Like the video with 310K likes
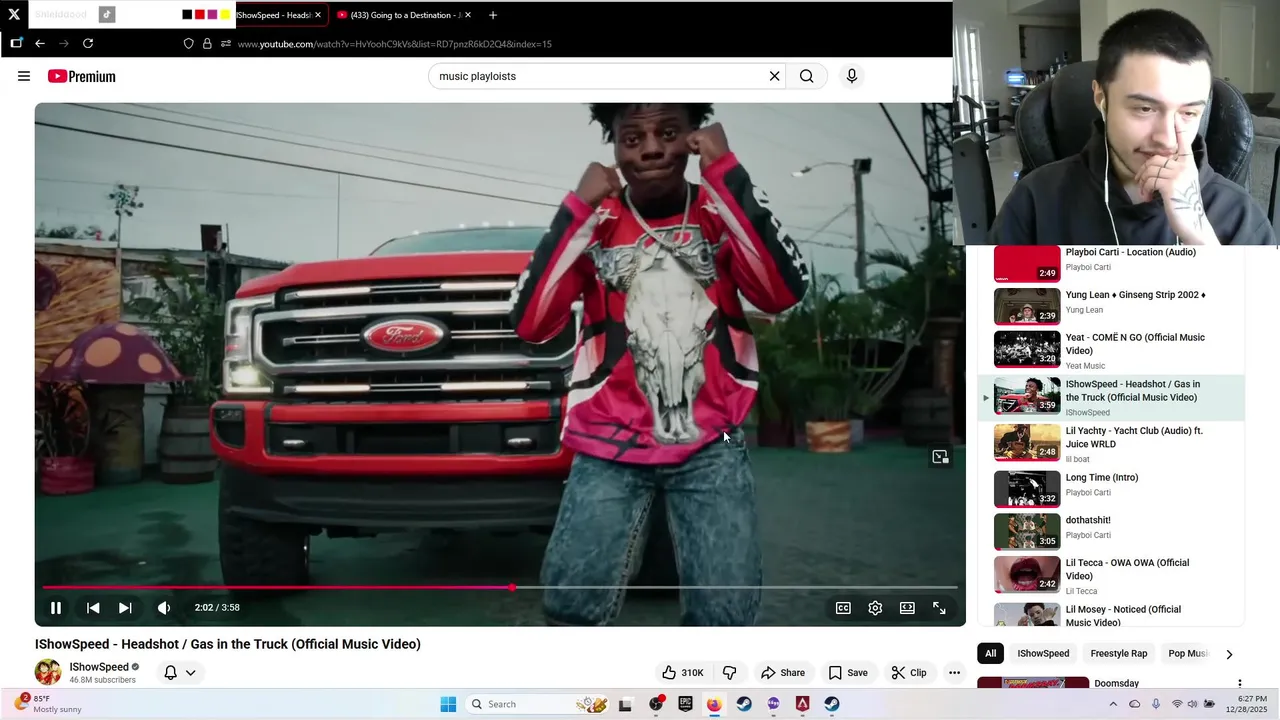The image size is (1280, 720). (683, 673)
